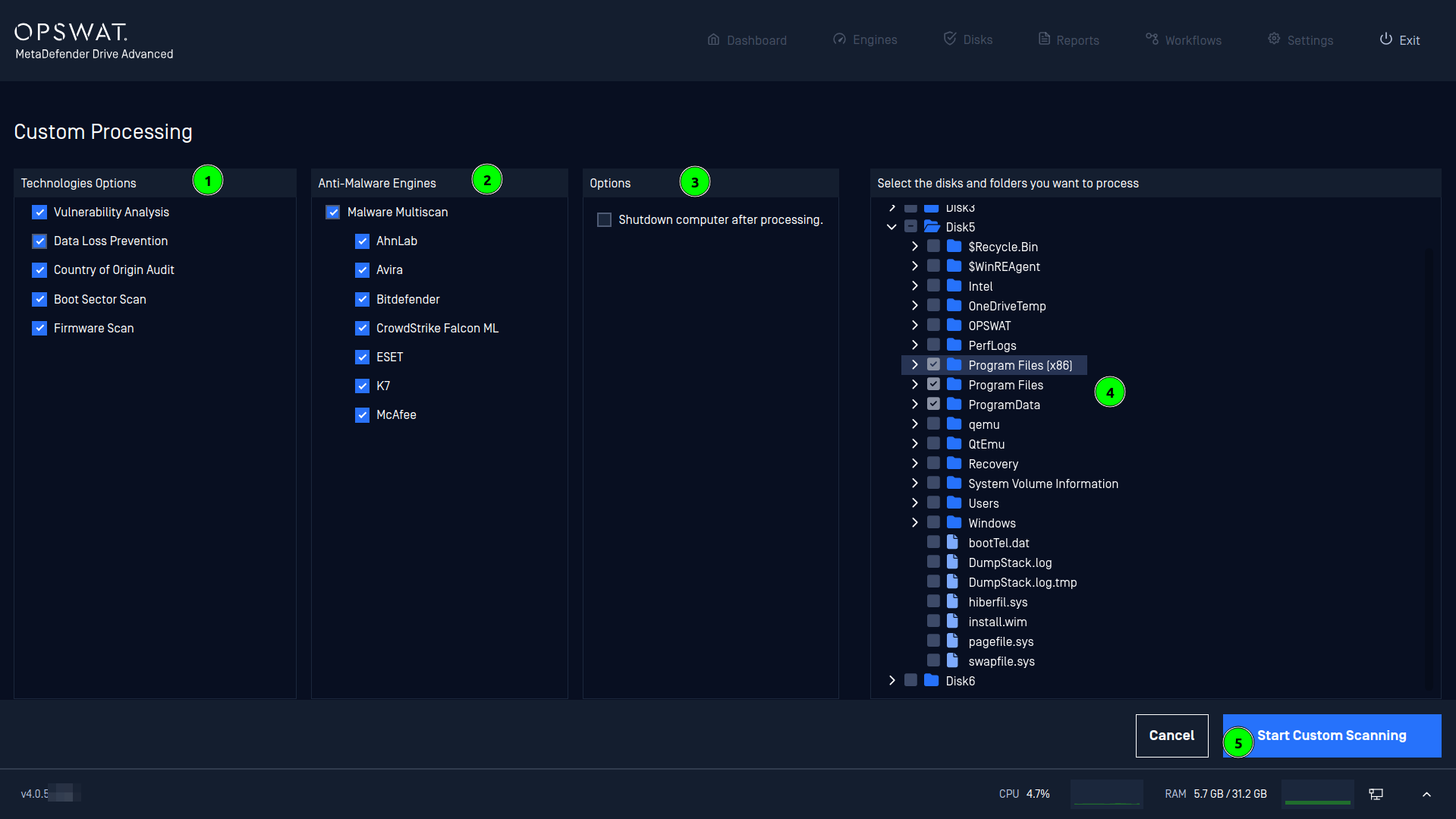The image size is (1456, 819).
Task: Uncheck Malware Multiscan
Action: 333,213
